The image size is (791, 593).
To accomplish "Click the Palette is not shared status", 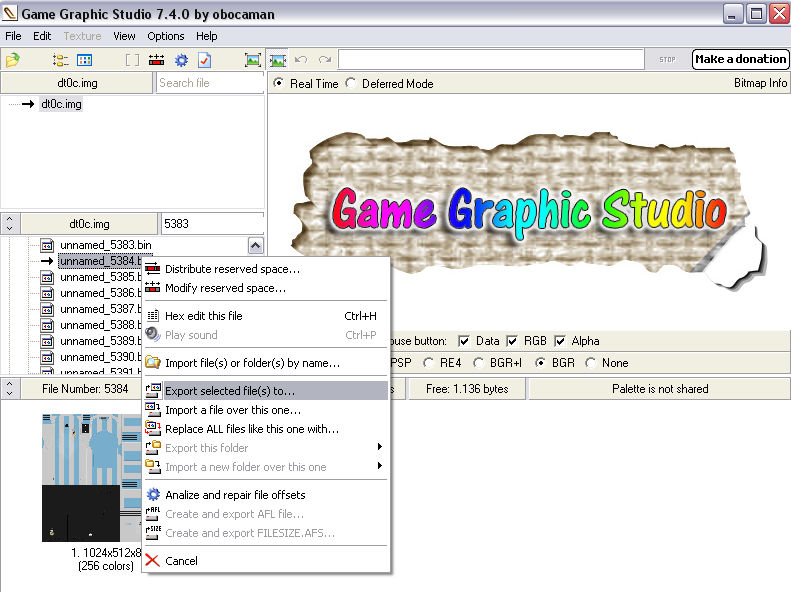I will 659,389.
